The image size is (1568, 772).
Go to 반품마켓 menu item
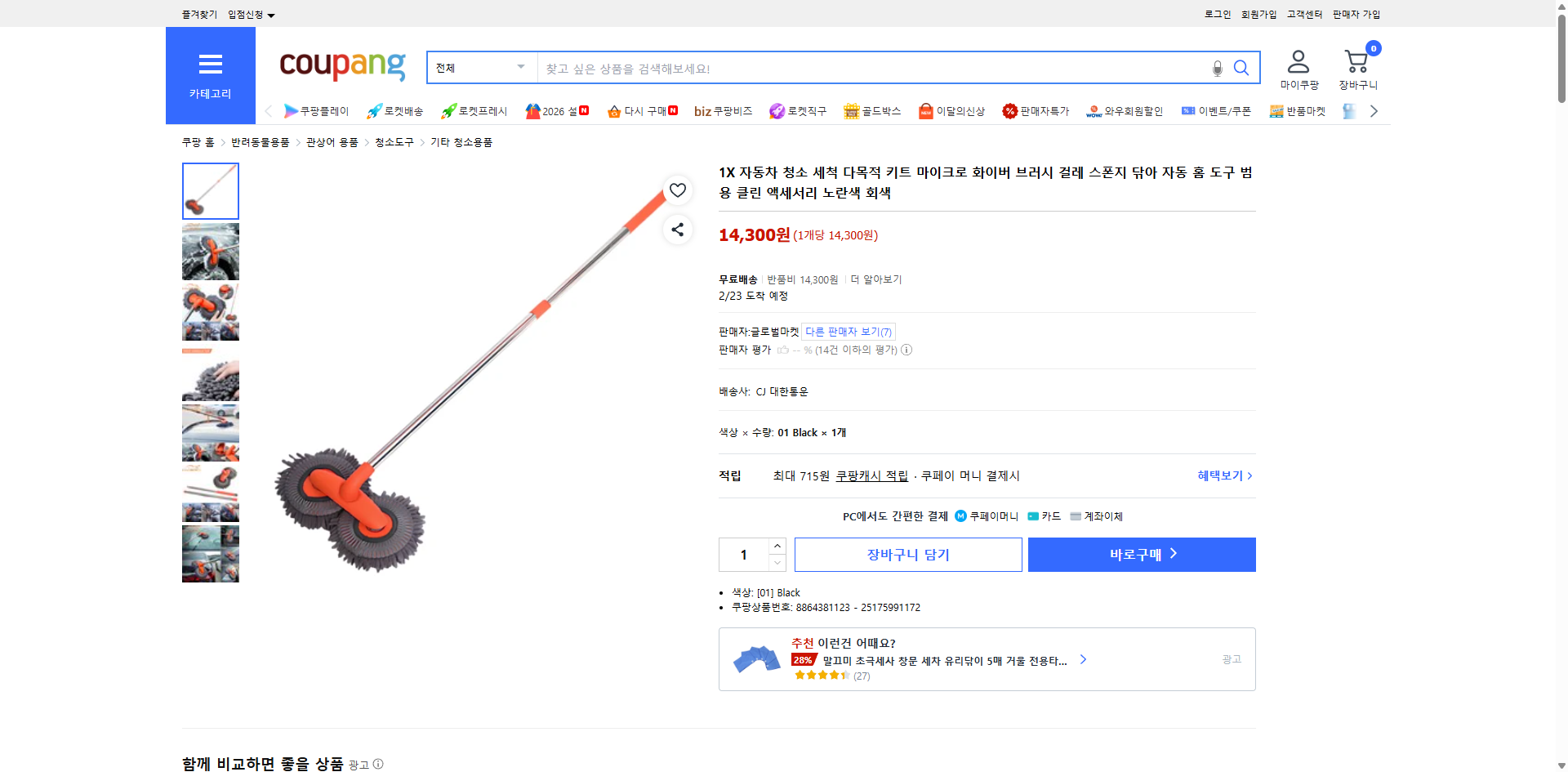point(1298,111)
